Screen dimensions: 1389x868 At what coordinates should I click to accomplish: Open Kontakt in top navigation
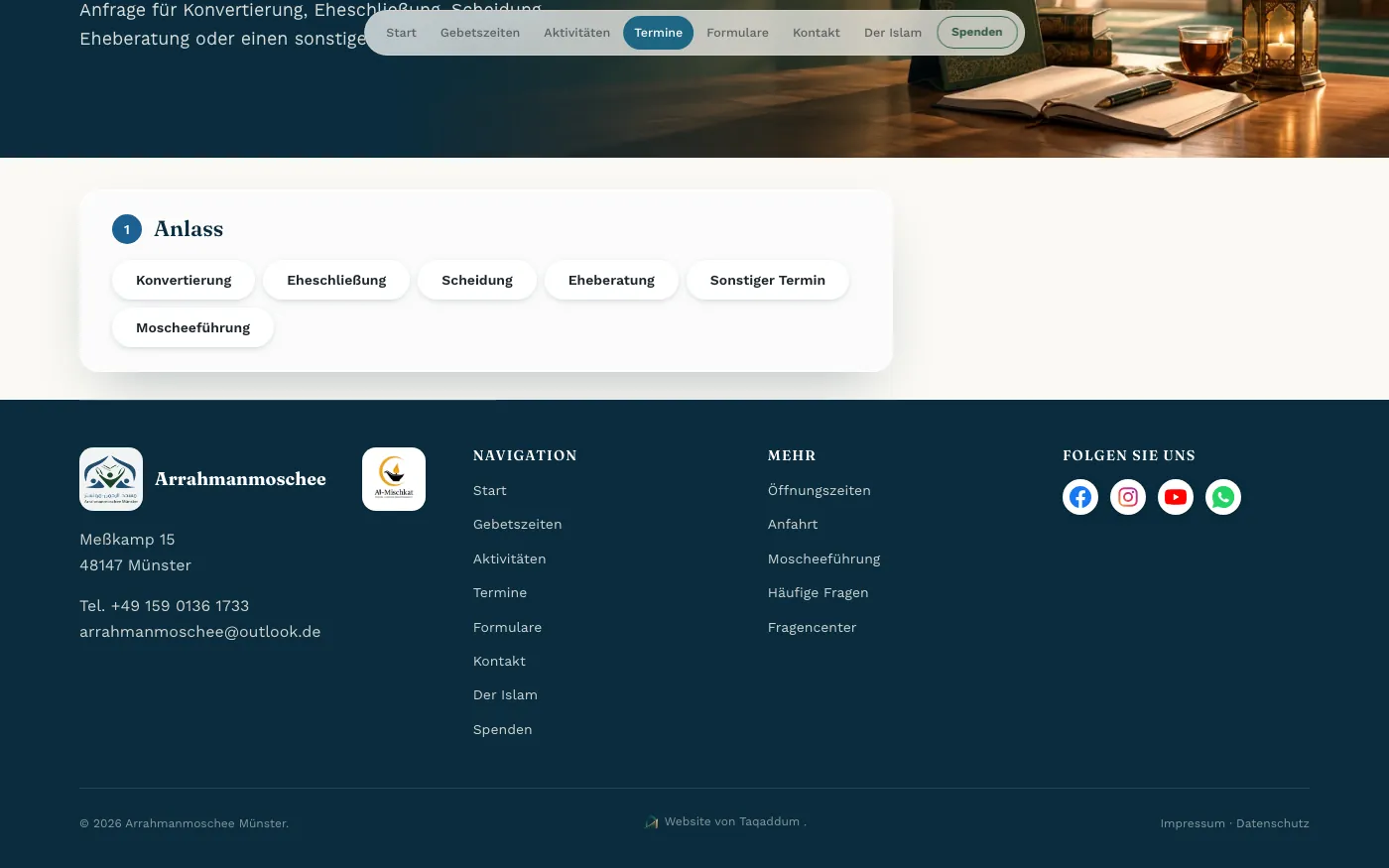[x=817, y=33]
